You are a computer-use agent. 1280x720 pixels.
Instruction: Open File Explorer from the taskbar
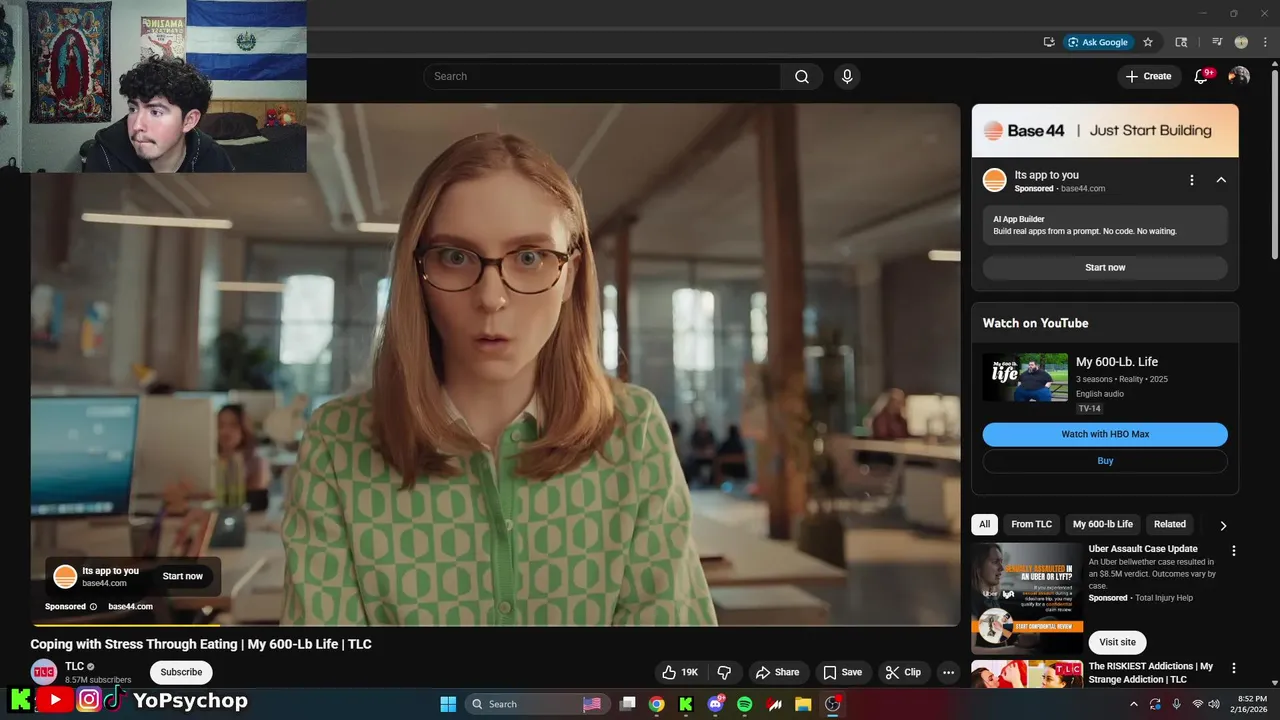(x=803, y=704)
